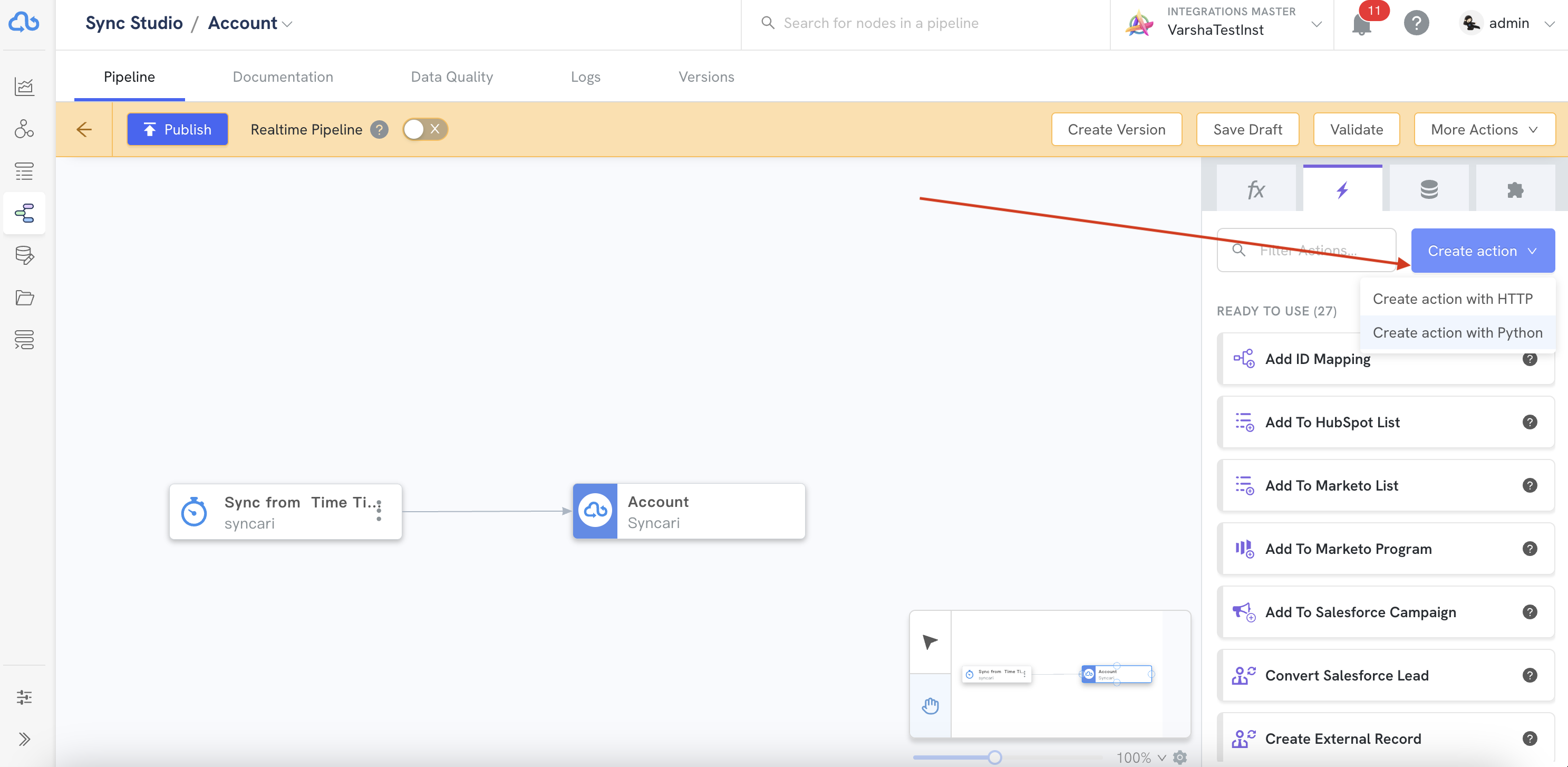Click the admin avatar icon
1568x767 pixels.
pos(1471,23)
